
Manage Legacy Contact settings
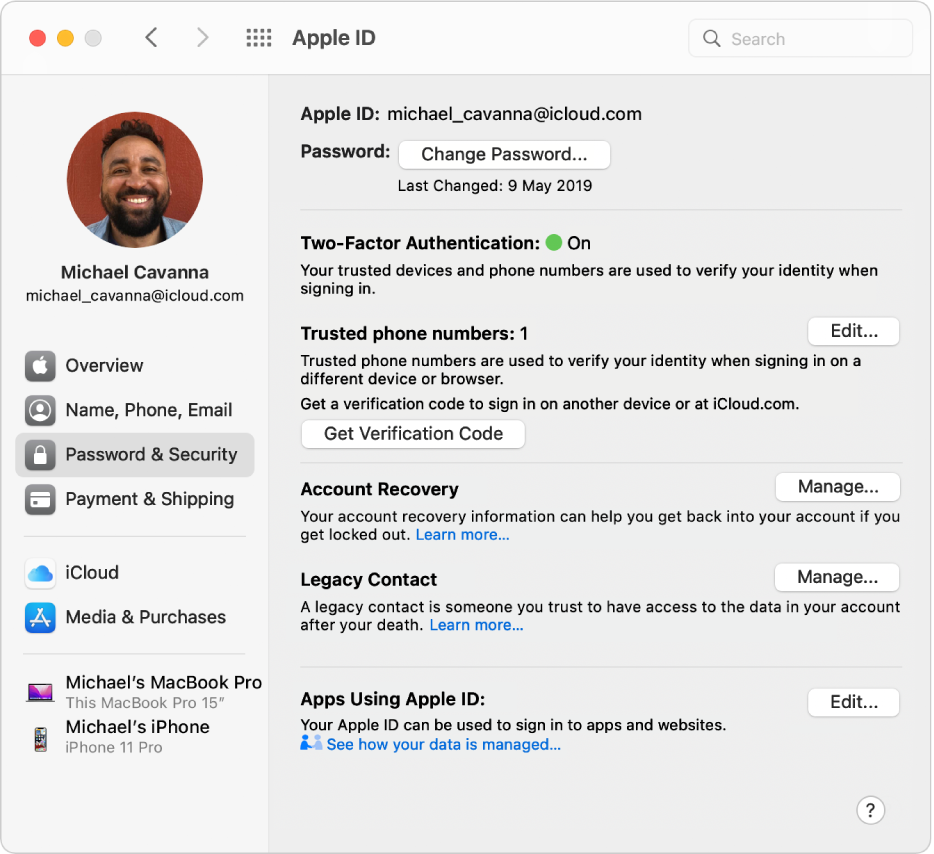point(837,577)
